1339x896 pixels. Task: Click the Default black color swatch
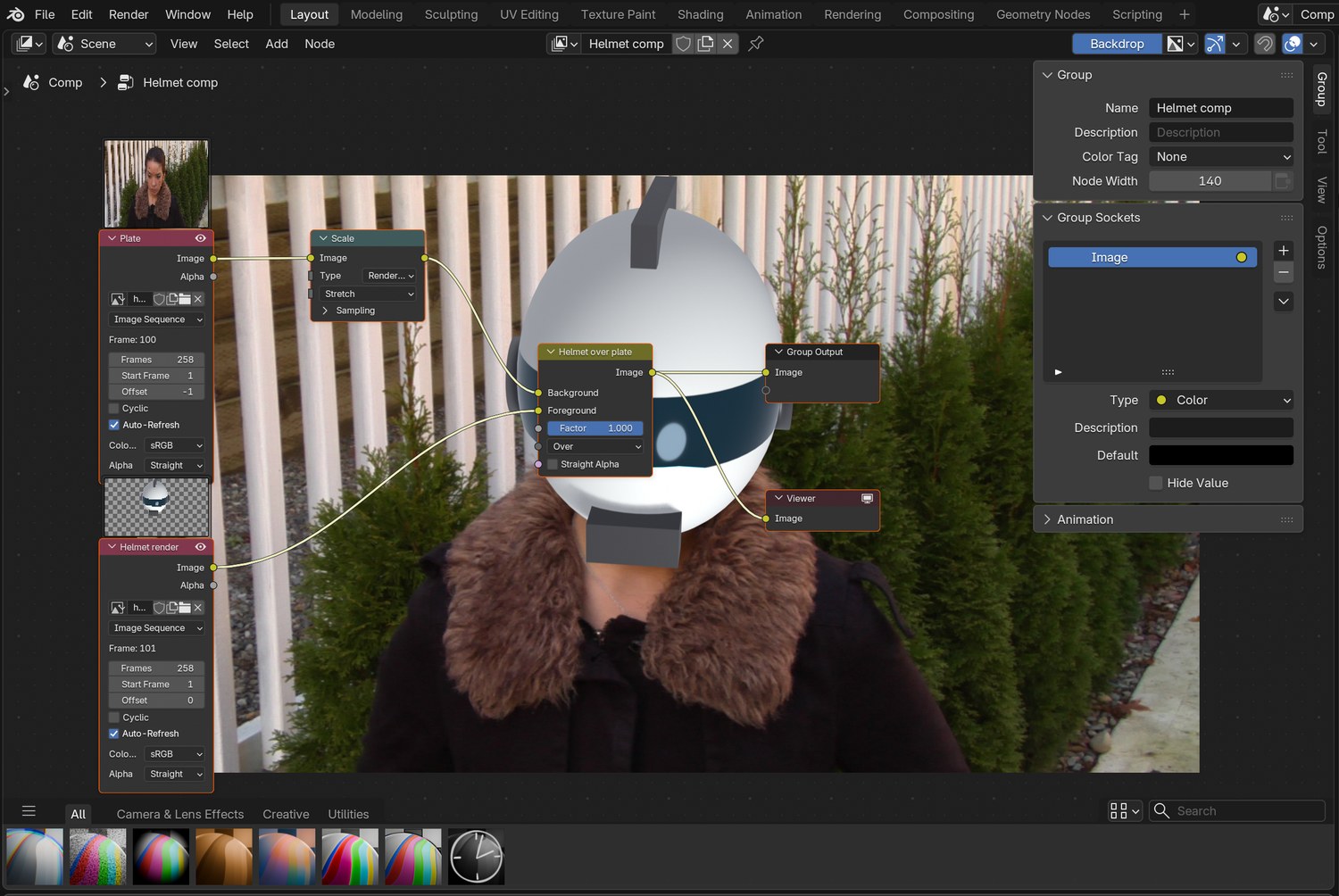(1221, 455)
